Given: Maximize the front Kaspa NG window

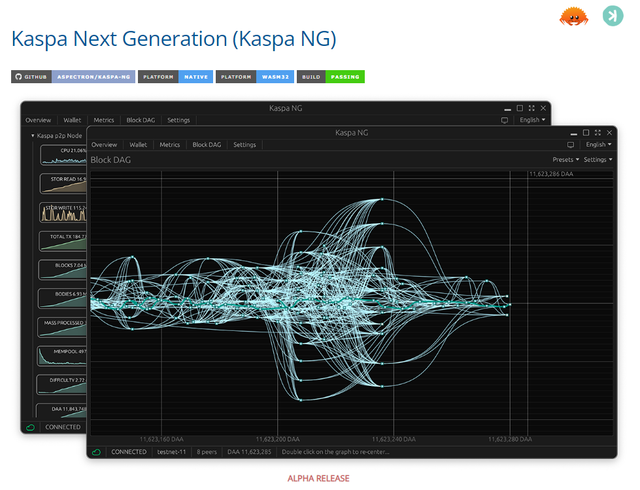Looking at the screenshot, I should coord(586,133).
